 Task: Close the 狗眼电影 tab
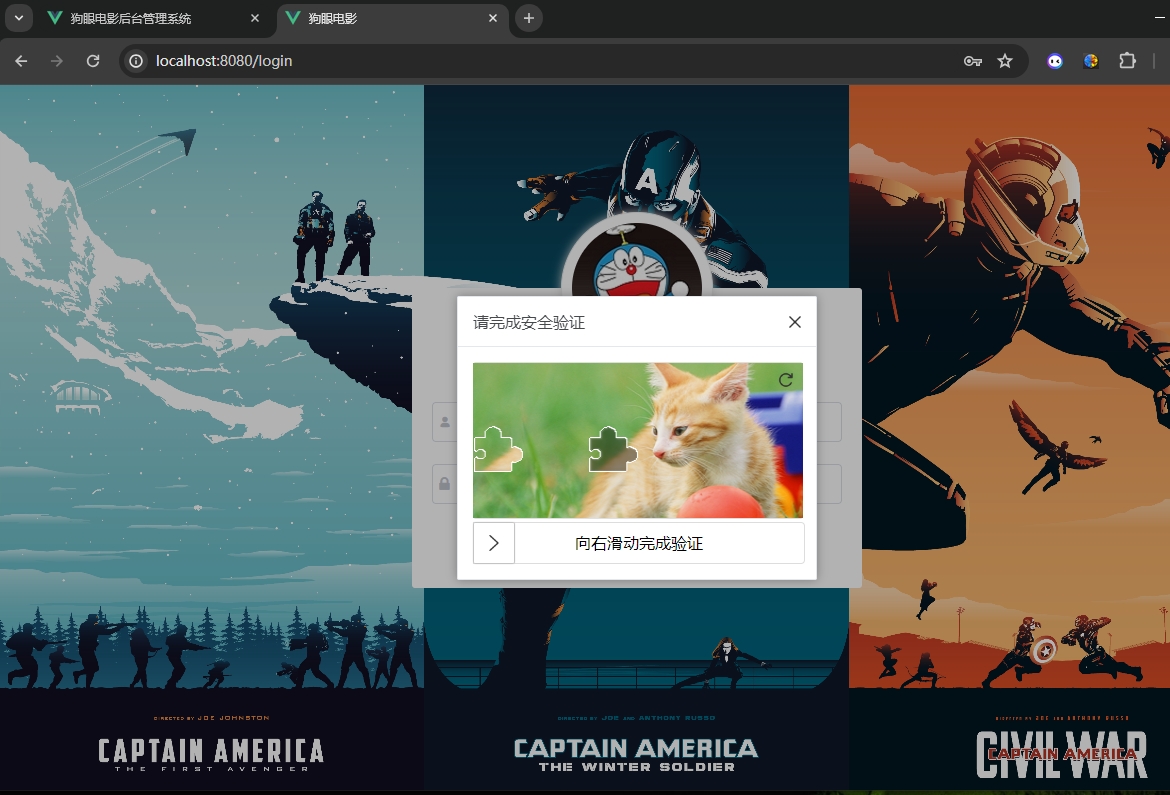click(x=492, y=18)
